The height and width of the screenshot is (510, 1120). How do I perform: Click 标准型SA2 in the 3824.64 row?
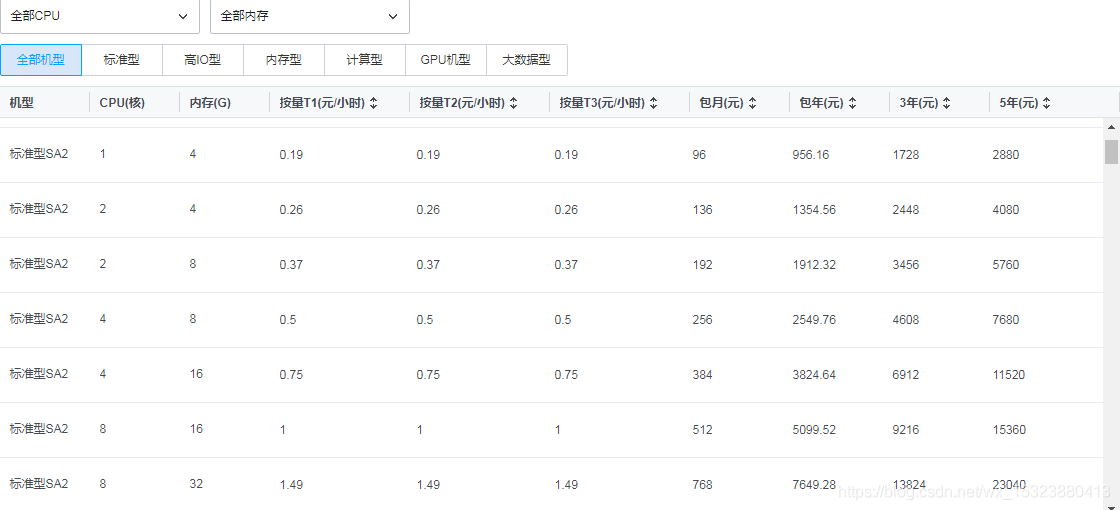tap(39, 373)
